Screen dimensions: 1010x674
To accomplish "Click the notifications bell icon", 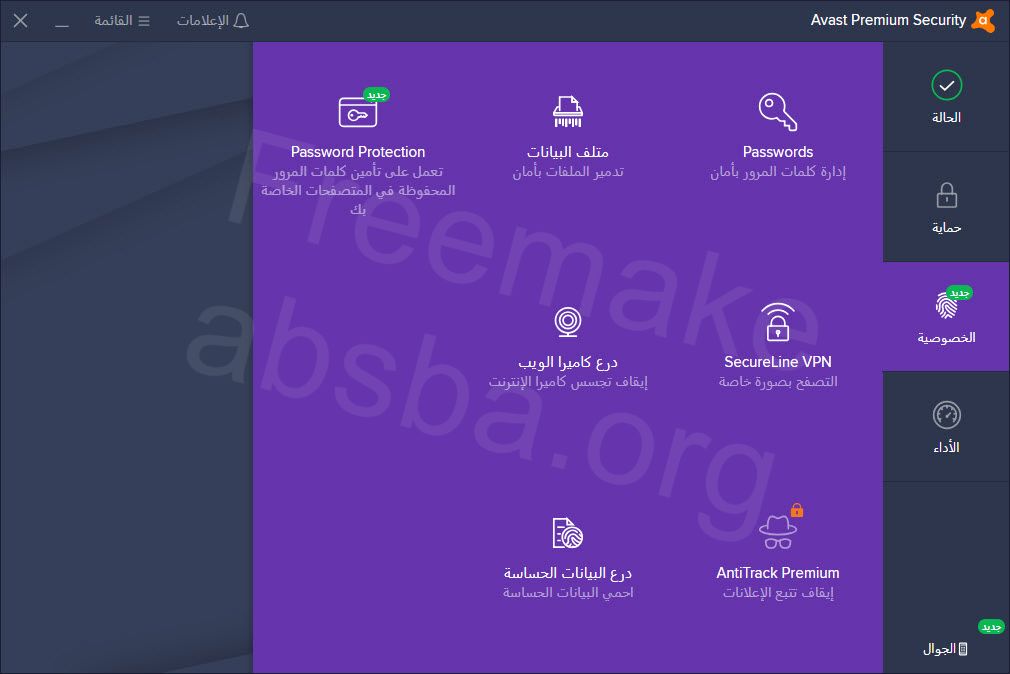I will coord(241,21).
